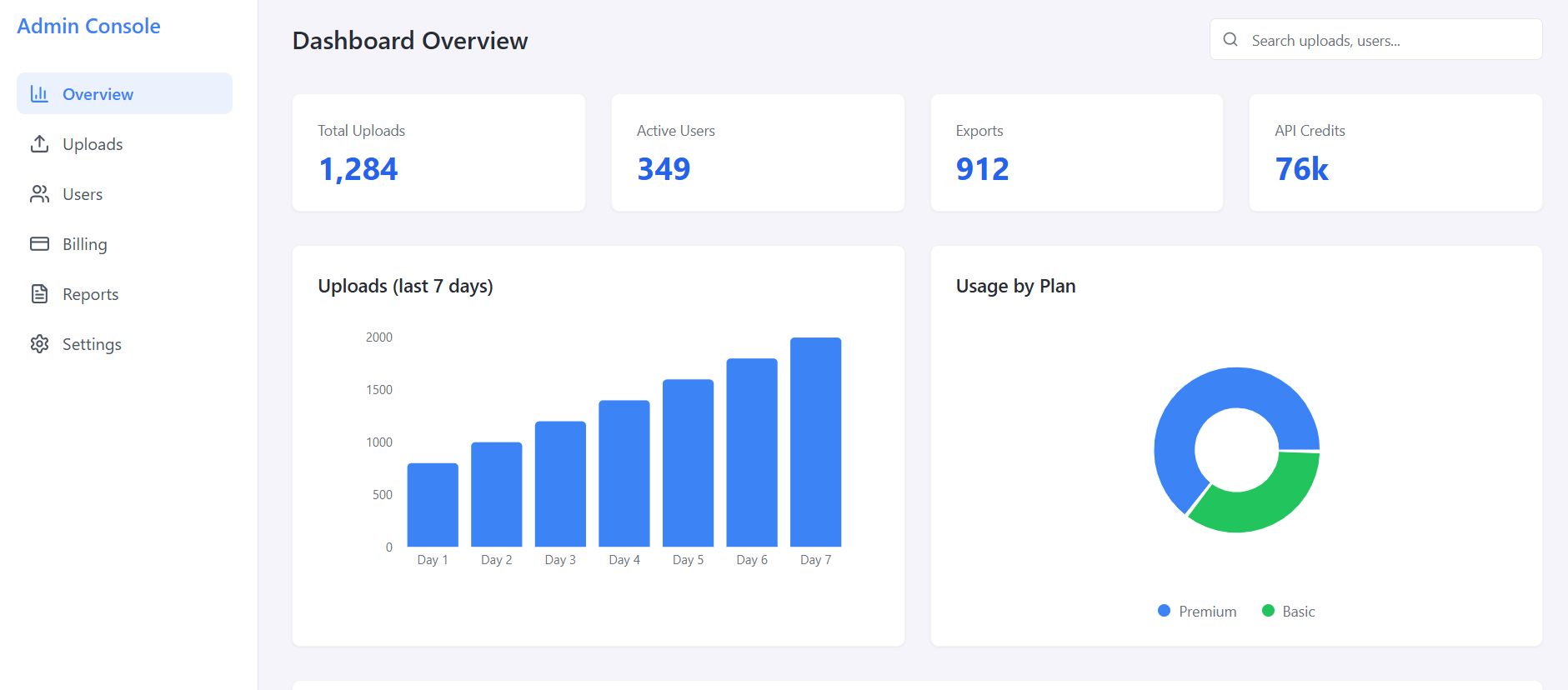This screenshot has width=1568, height=690.
Task: Focus the Search uploads, users field
Action: click(x=1388, y=40)
